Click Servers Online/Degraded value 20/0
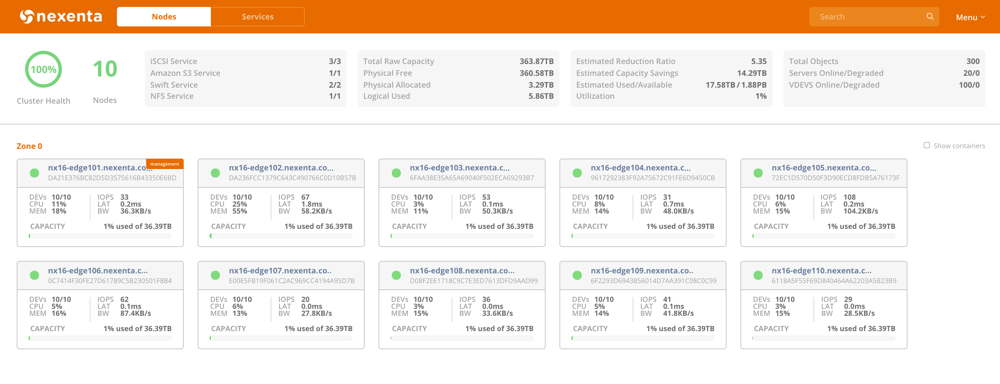Screen dimensions: 1000x384 (971, 73)
